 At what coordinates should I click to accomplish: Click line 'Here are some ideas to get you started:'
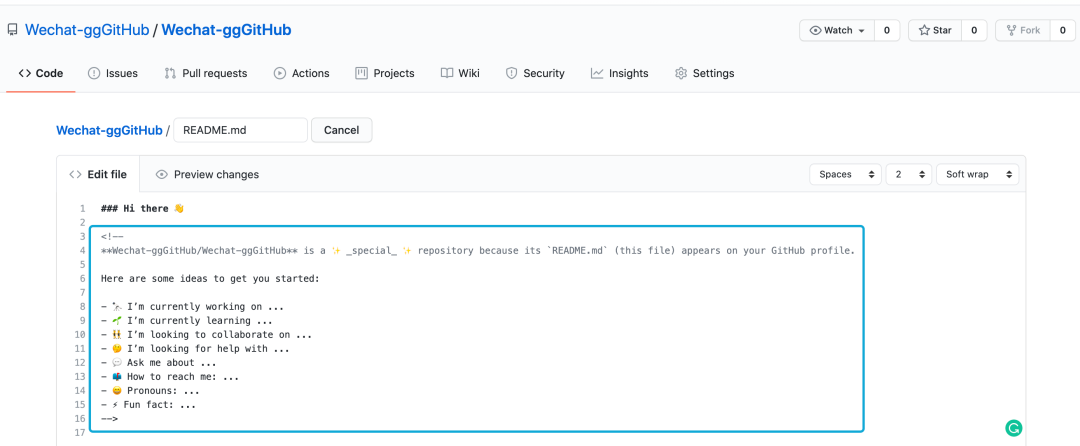210,279
